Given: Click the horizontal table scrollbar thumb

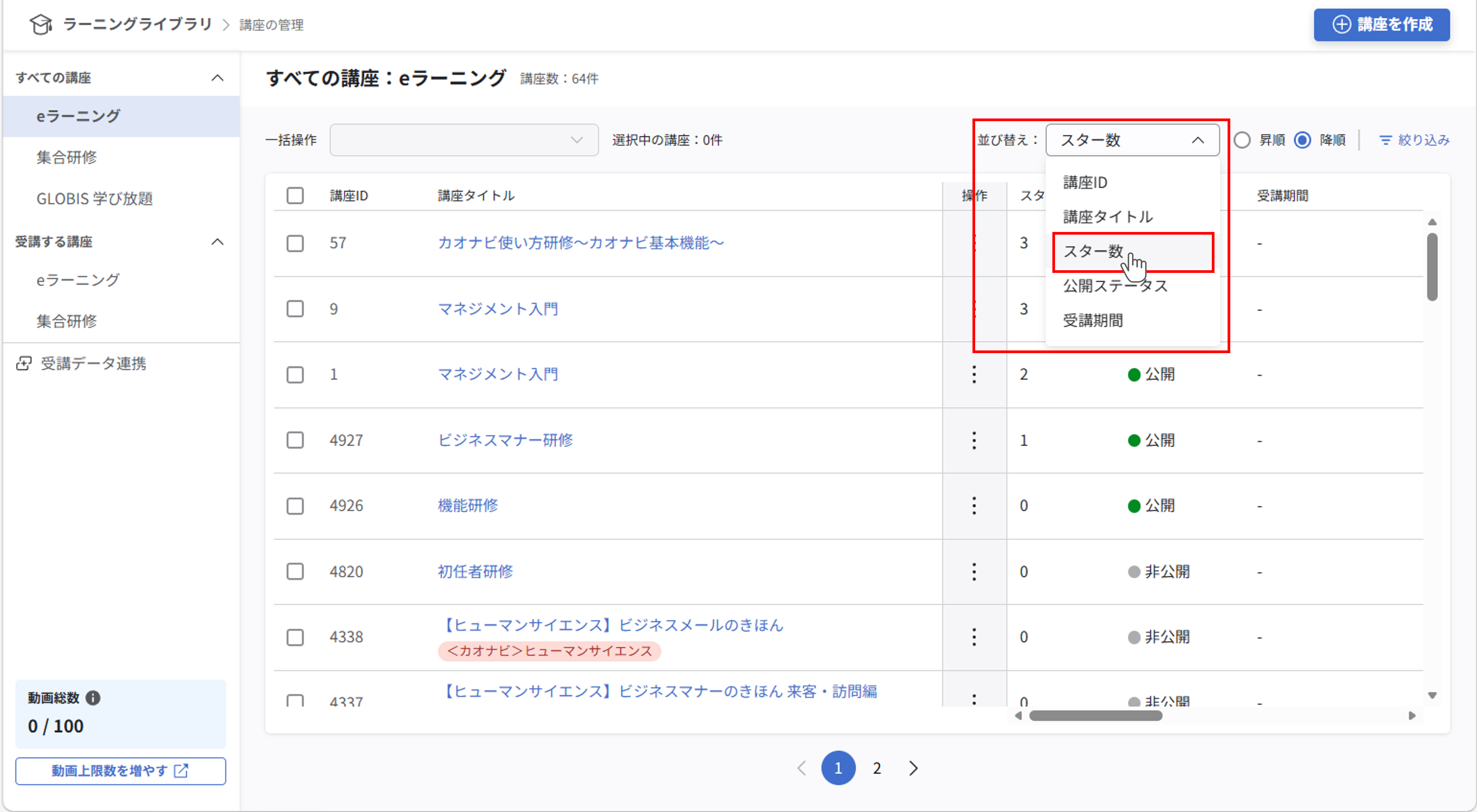Looking at the screenshot, I should pyautogui.click(x=1095, y=716).
